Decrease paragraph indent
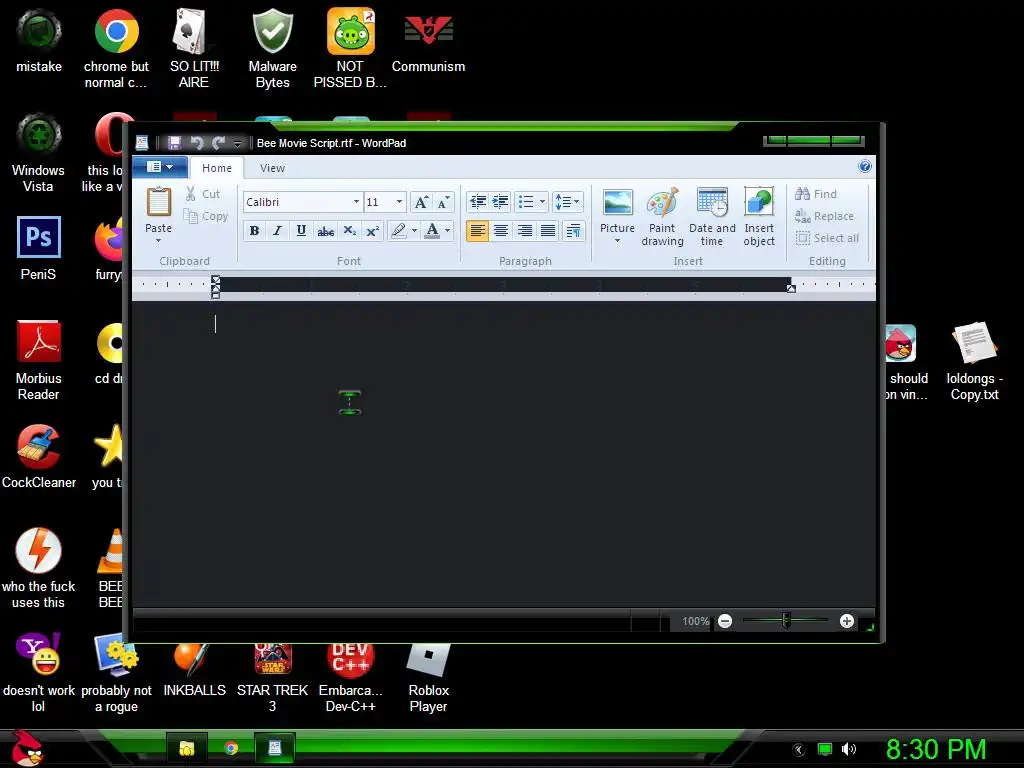Viewport: 1024px width, 768px height. (478, 202)
